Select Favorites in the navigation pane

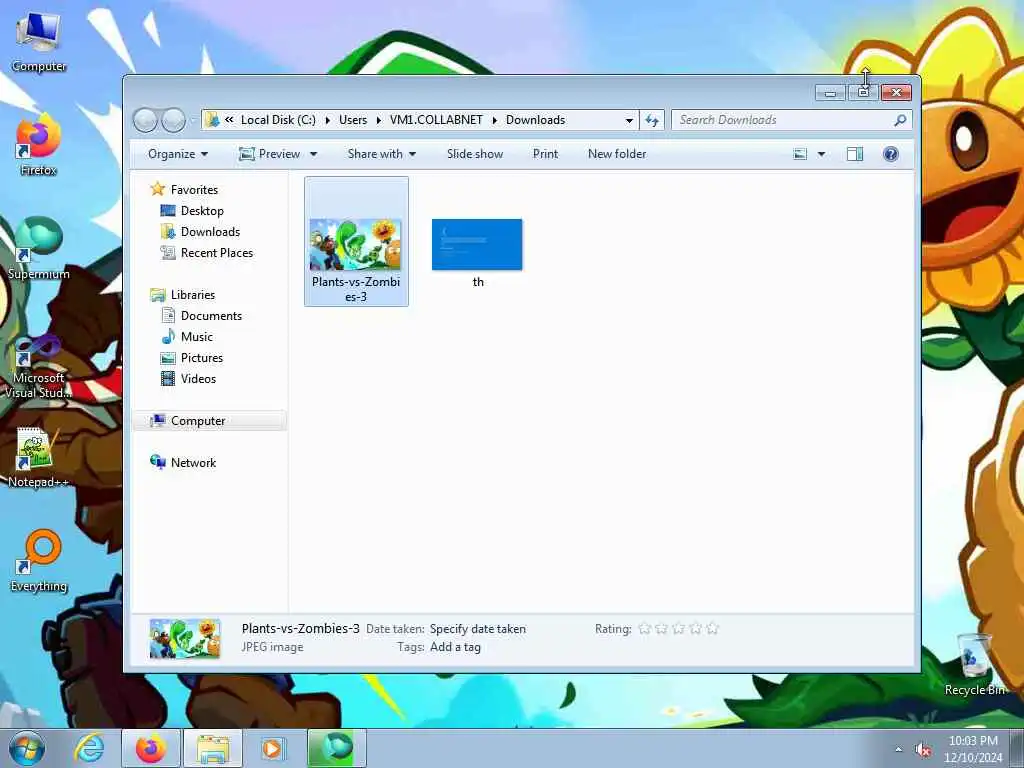[195, 189]
